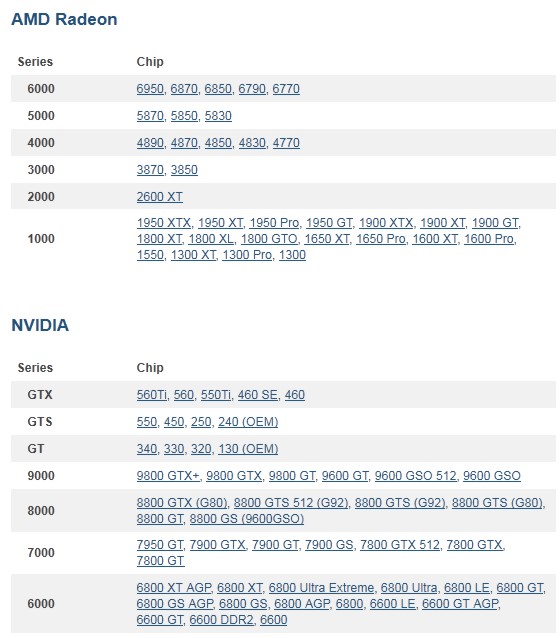
Task: Open the 1950 XTX chip link
Action: 164,223
